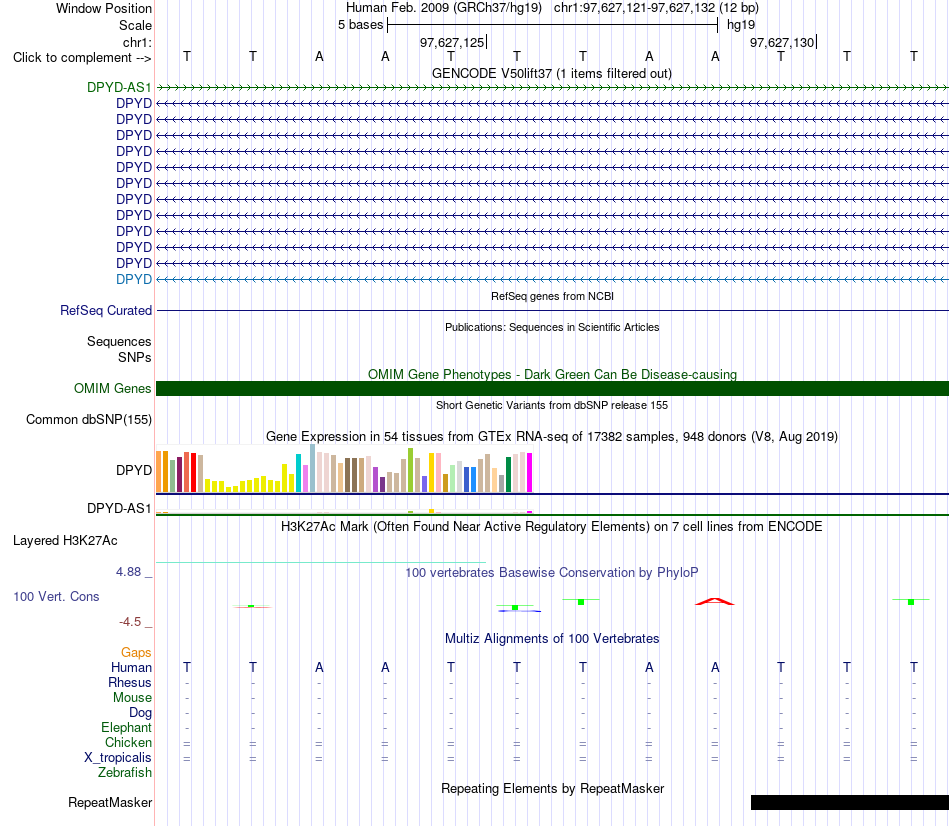Select the 97,627,125 coordinate marker

(x=452, y=42)
